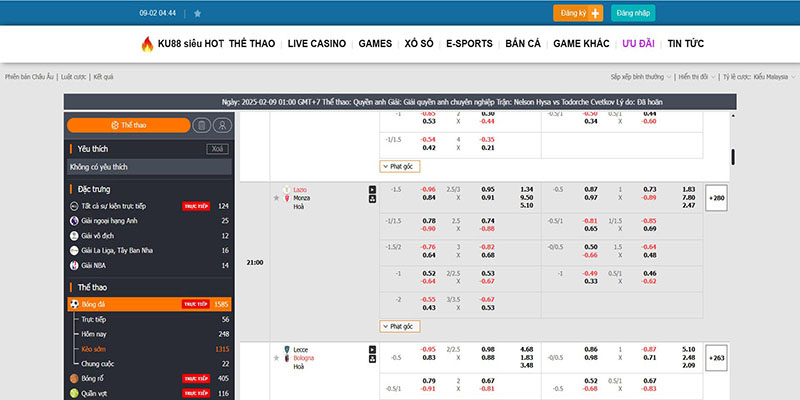Click the orange Đăng ký button
The height and width of the screenshot is (400, 800).
(578, 13)
